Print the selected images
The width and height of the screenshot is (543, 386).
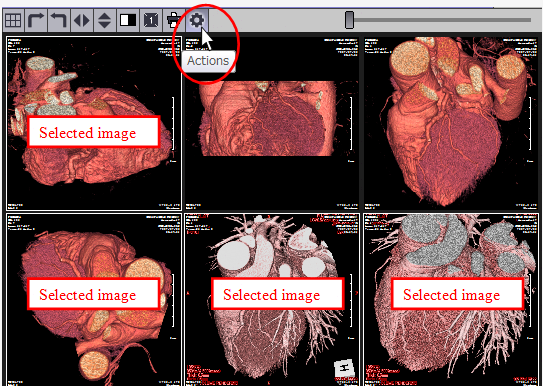(x=173, y=20)
